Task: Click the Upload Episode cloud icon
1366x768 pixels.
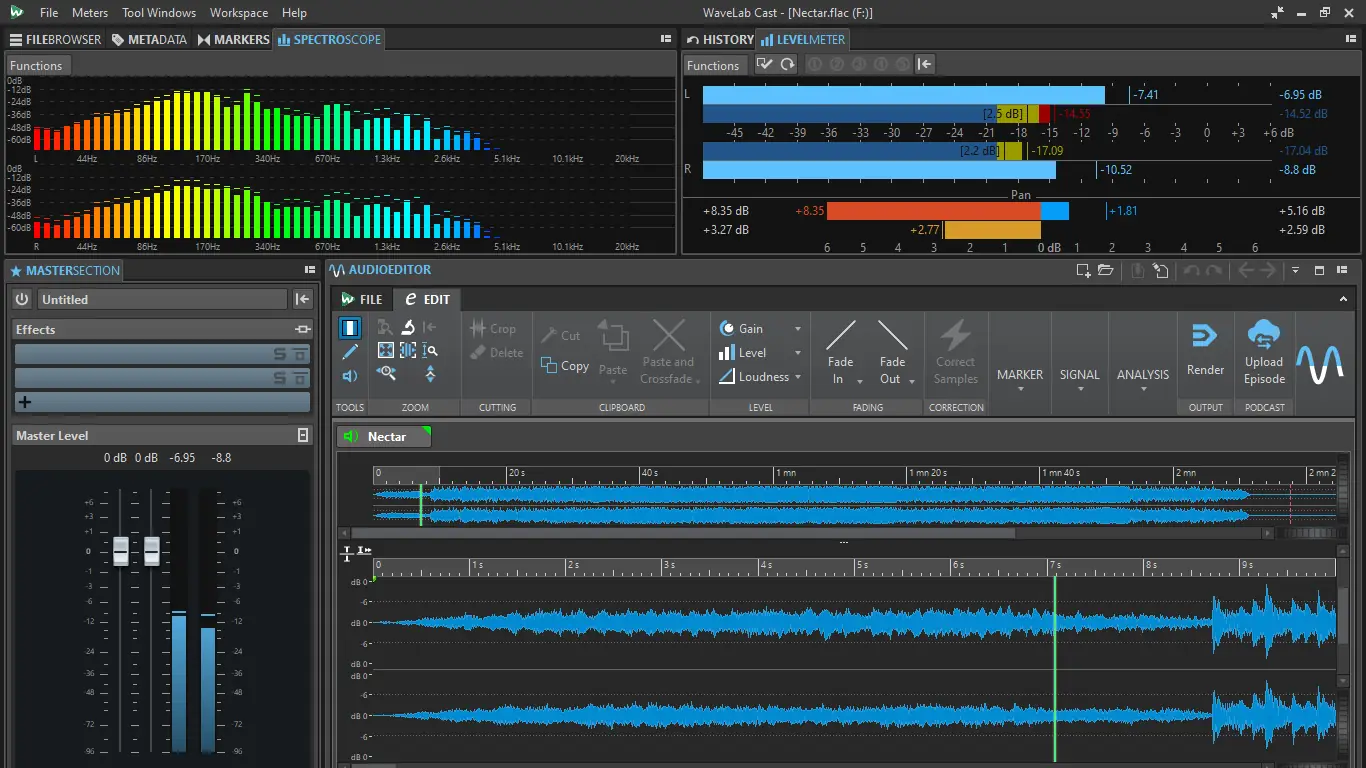Action: [x=1264, y=334]
